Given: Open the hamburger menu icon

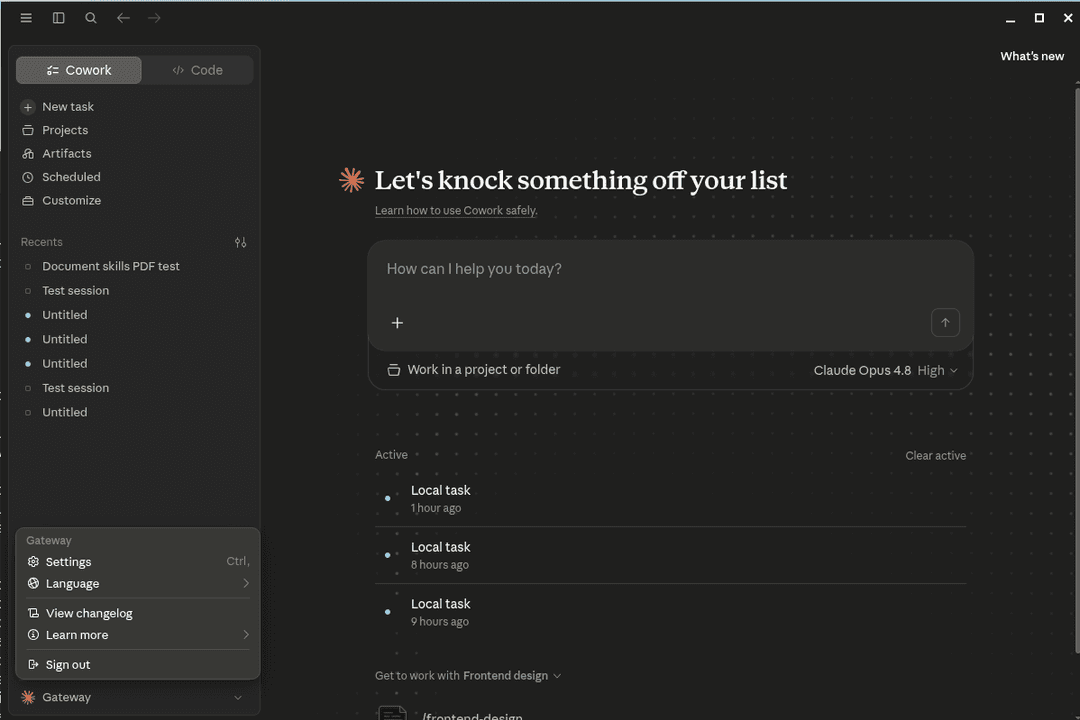Looking at the screenshot, I should click(x=26, y=18).
